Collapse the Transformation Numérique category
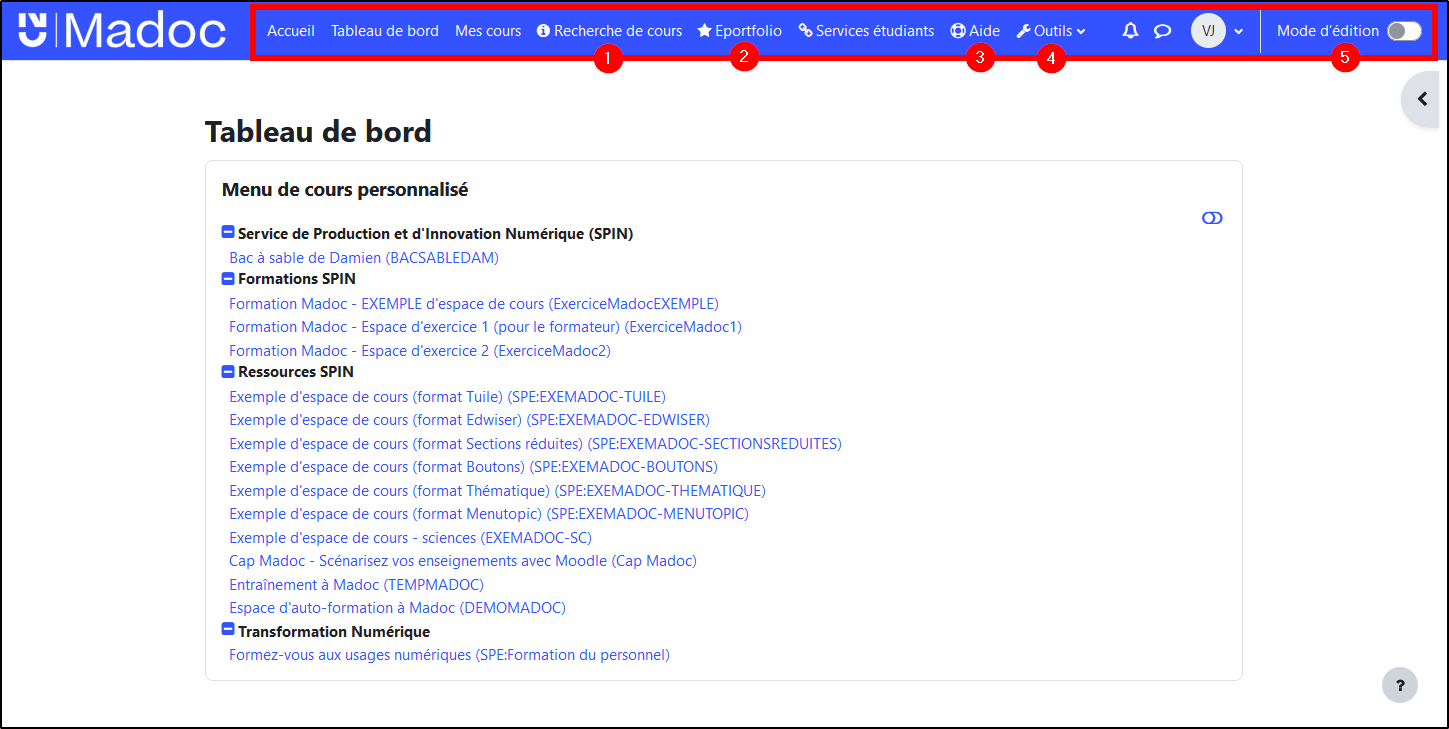This screenshot has height=729, width=1449. pyautogui.click(x=228, y=631)
